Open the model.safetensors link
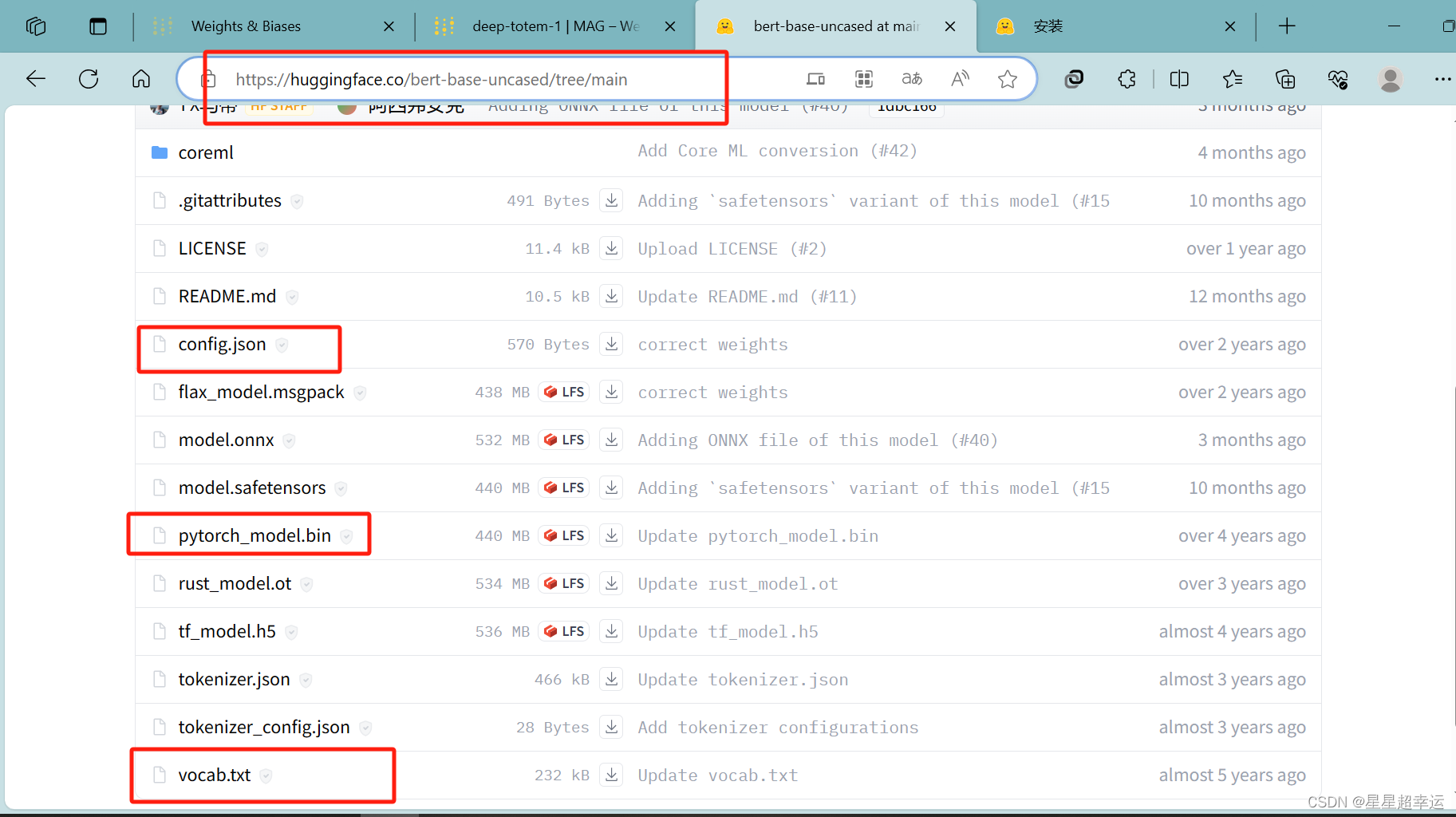 pos(252,487)
